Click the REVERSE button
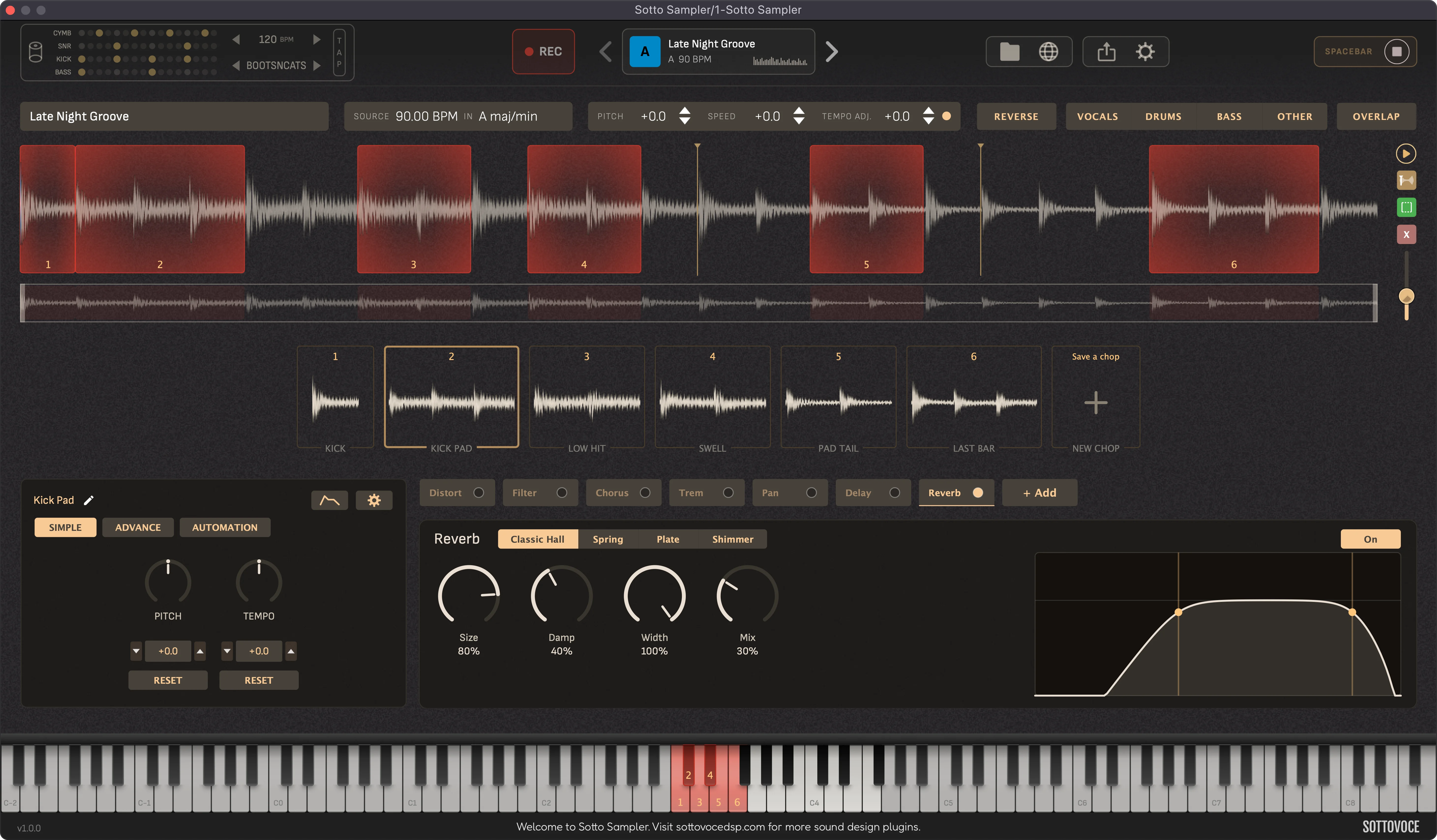Viewport: 1437px width, 840px height. coord(1016,116)
